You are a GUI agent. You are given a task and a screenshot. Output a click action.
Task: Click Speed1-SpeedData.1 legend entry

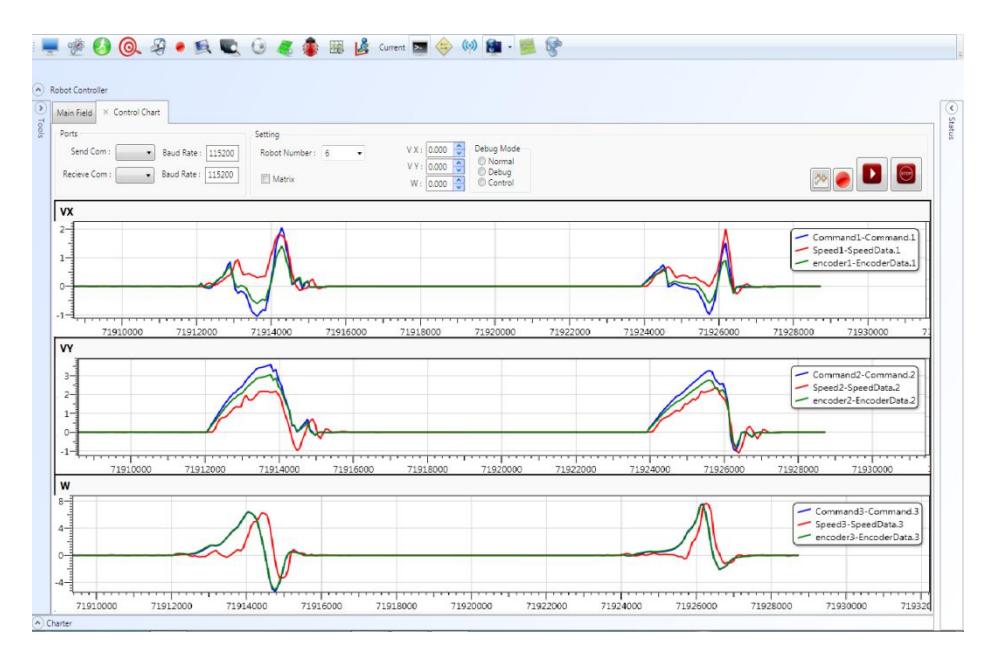(848, 250)
